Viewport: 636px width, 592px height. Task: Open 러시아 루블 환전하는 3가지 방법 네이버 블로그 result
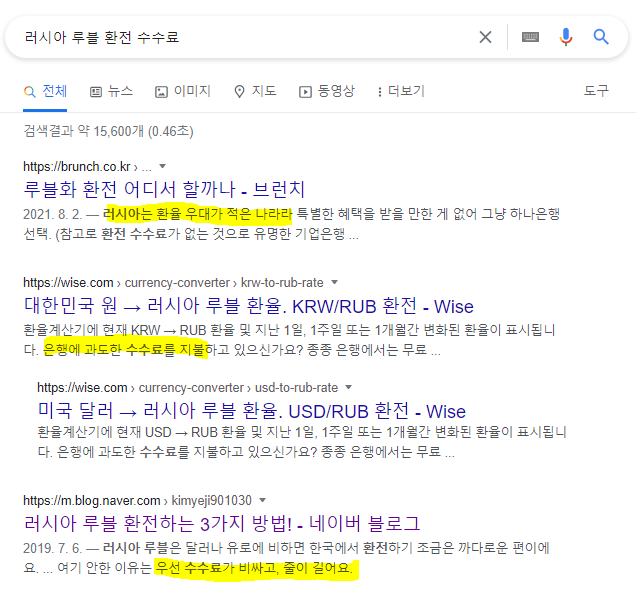tap(222, 523)
